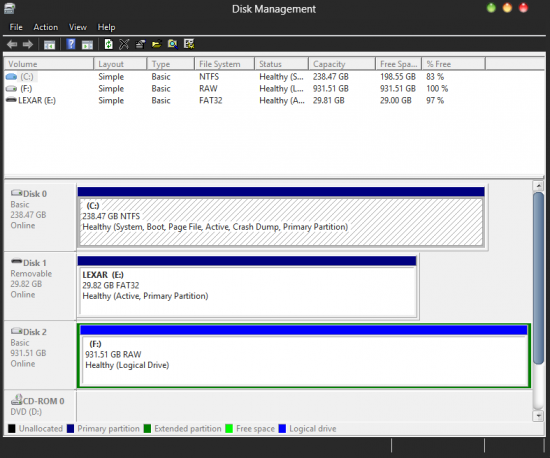Sort by the File System column header
This screenshot has width=550, height=458.
pyautogui.click(x=224, y=64)
